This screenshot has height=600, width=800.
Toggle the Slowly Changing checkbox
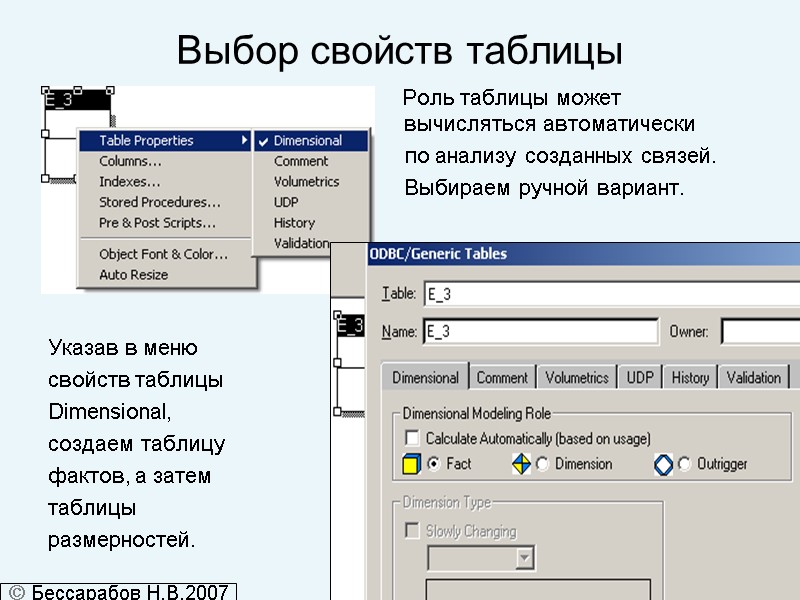(x=411, y=531)
